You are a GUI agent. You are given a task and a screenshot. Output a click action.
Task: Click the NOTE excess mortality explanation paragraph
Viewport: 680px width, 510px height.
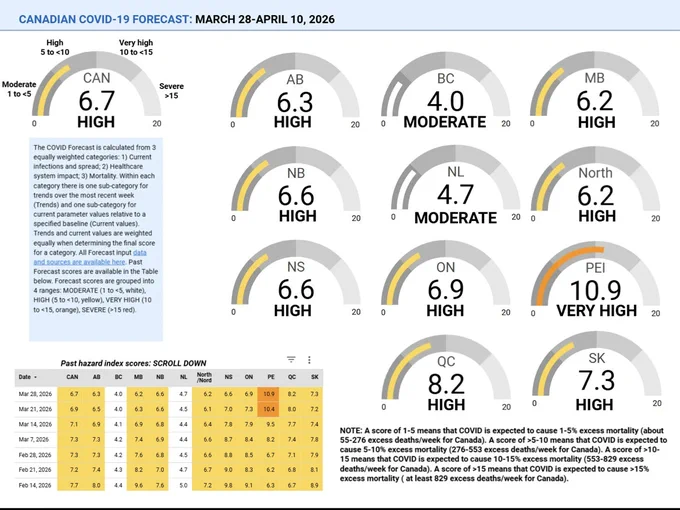pyautogui.click(x=503, y=454)
